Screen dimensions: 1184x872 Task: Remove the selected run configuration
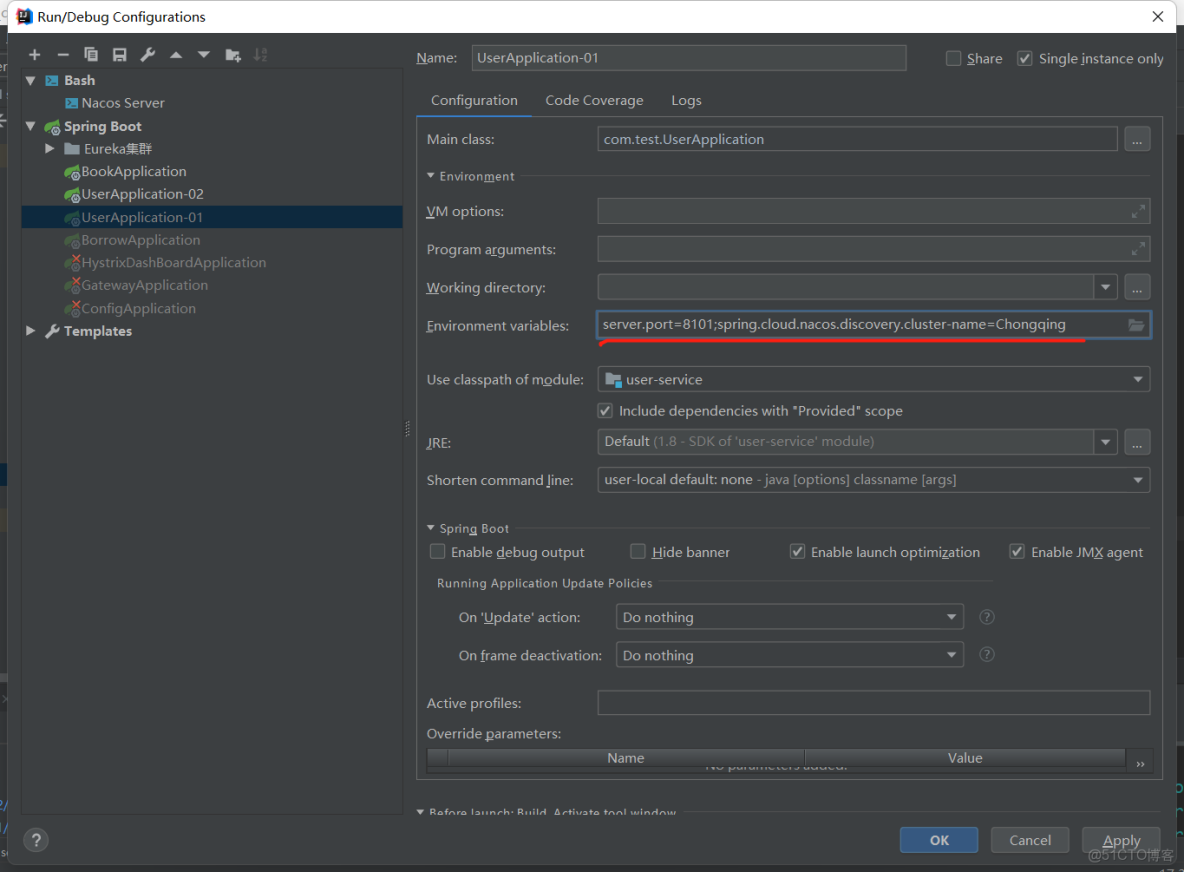pos(63,55)
